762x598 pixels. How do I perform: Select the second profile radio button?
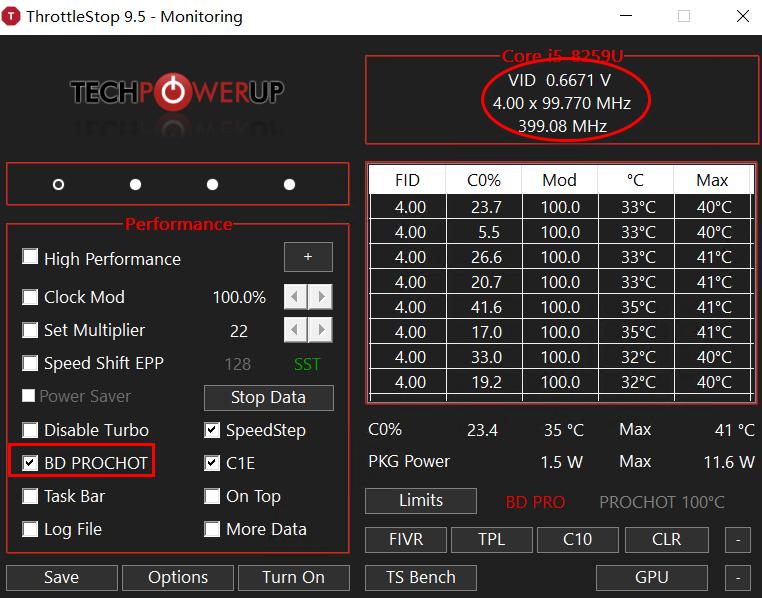click(x=136, y=185)
